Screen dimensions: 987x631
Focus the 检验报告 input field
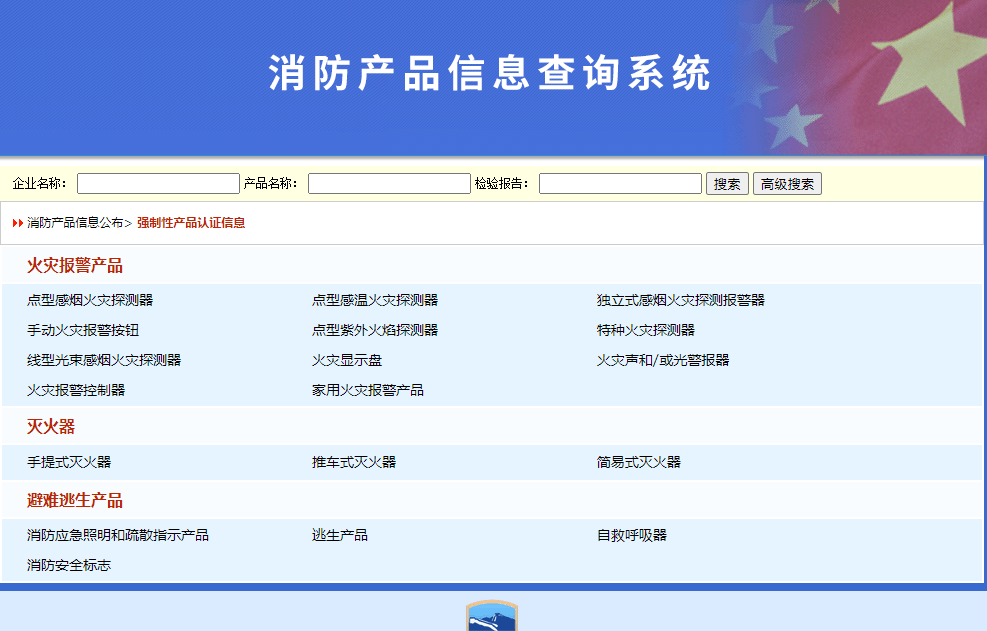620,184
